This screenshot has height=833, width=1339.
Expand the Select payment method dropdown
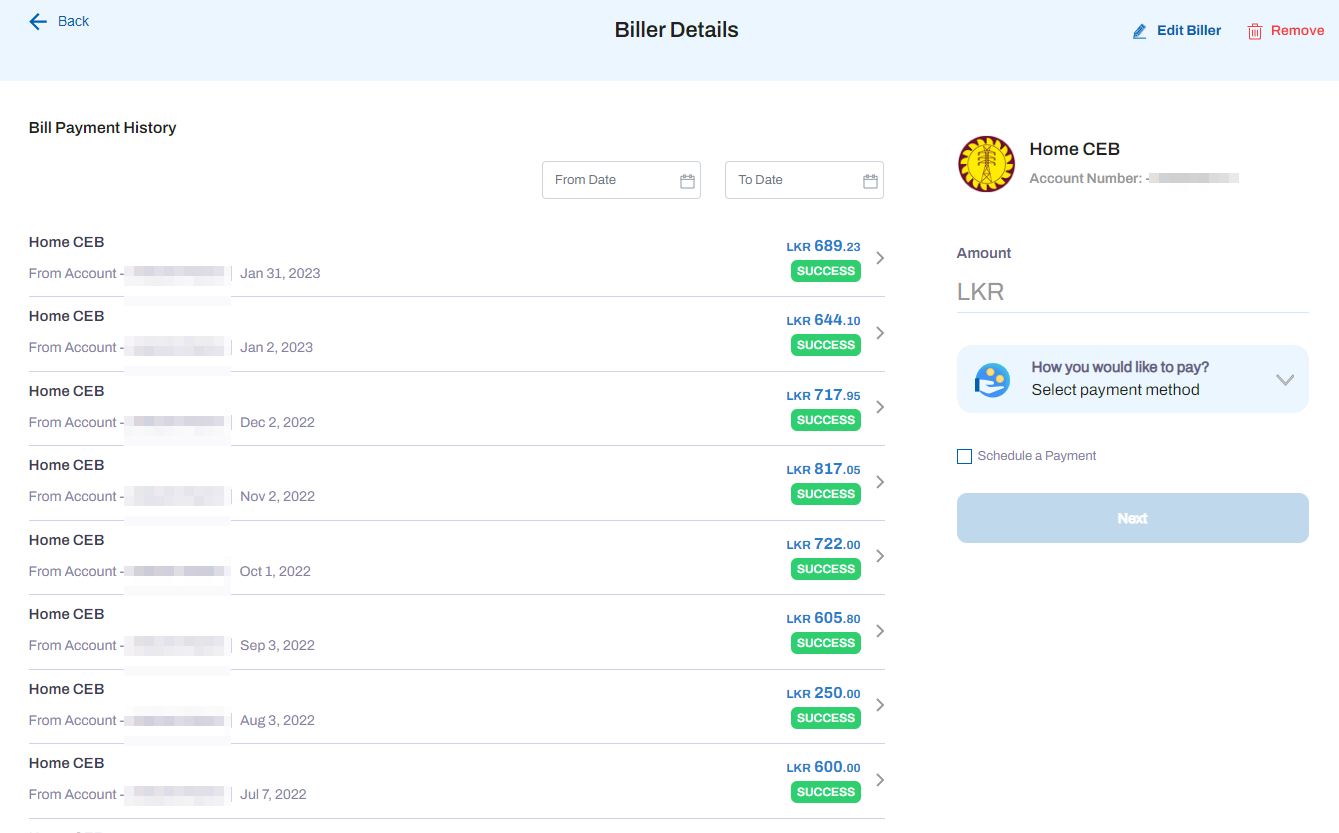point(1285,380)
